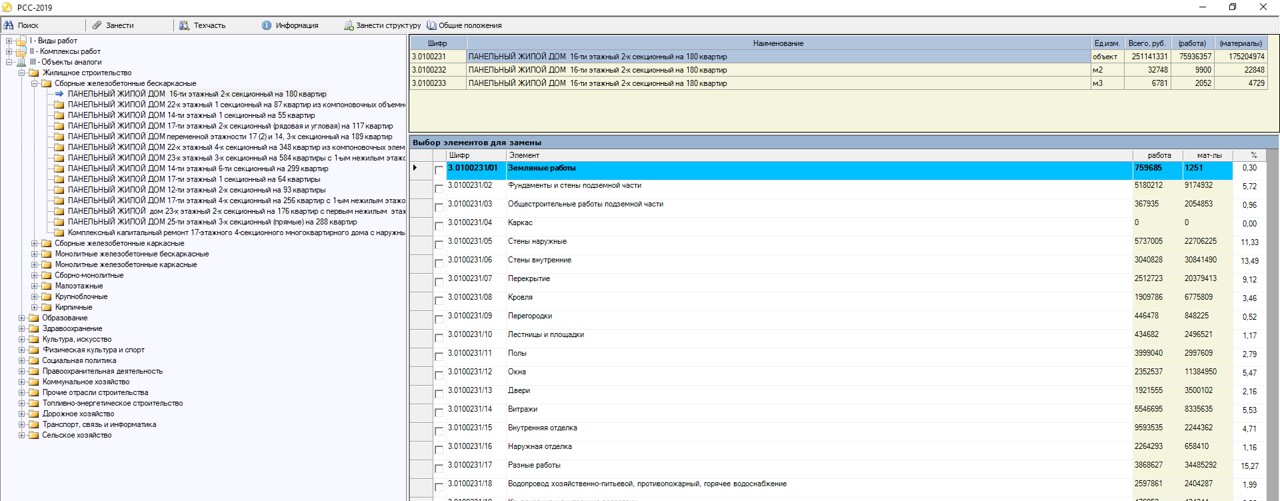Click folder icon next to Социальная политика
Image resolution: width=1280 pixels, height=501 pixels.
[34, 361]
